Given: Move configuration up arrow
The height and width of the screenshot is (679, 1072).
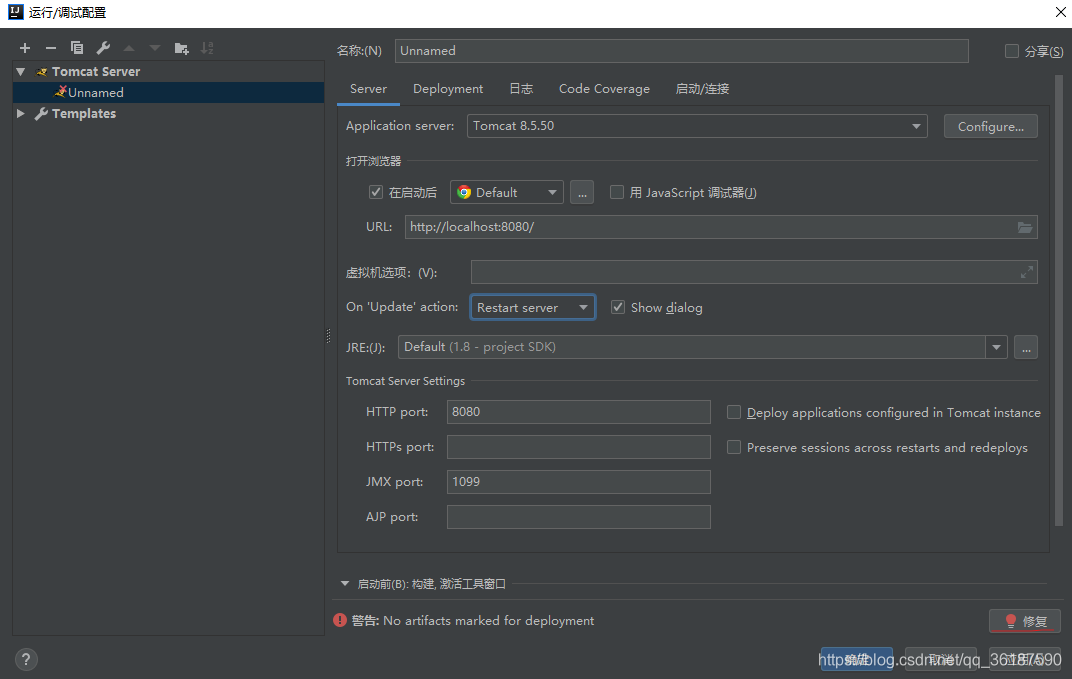Looking at the screenshot, I should click(129, 48).
